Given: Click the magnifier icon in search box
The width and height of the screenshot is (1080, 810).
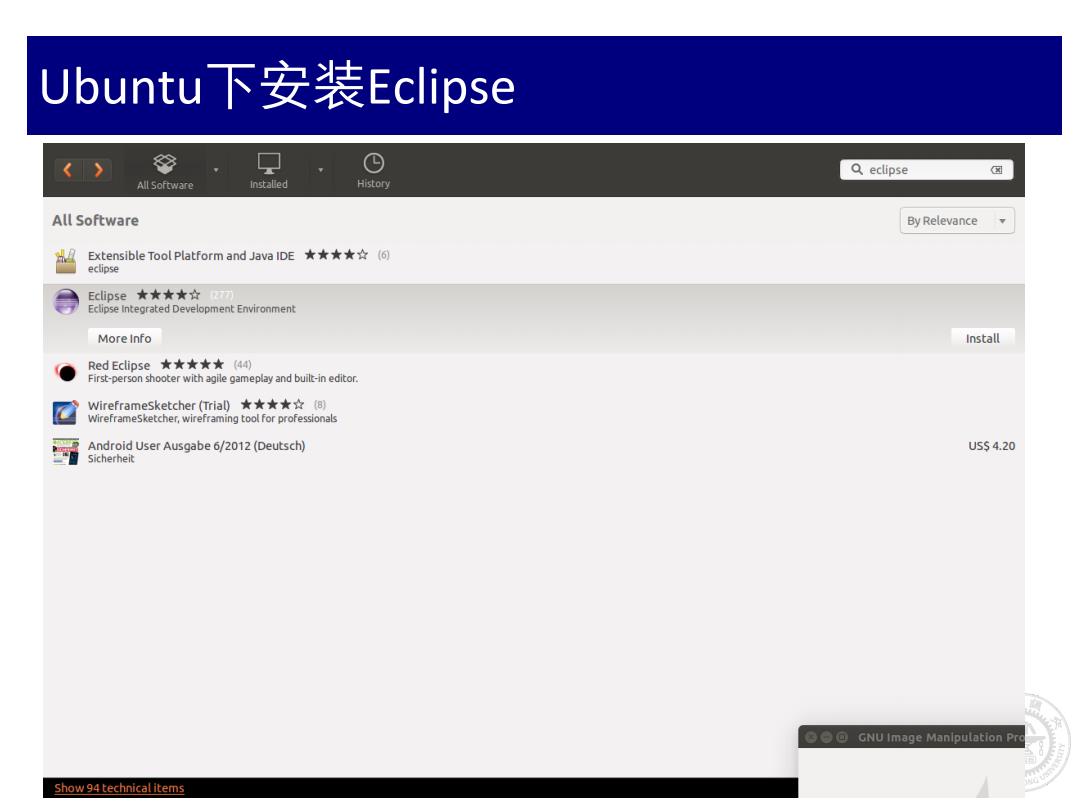Looking at the screenshot, I should click(x=856, y=169).
